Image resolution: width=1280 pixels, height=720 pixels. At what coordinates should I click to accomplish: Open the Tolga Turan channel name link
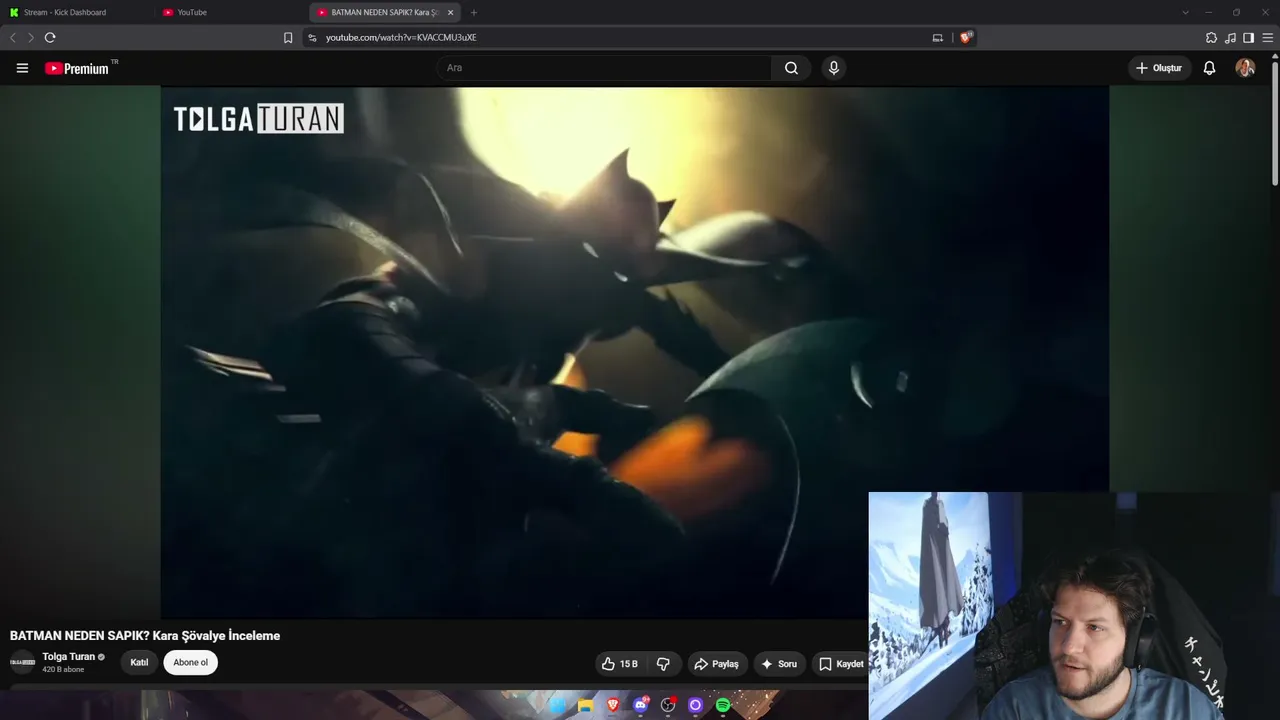(x=69, y=657)
